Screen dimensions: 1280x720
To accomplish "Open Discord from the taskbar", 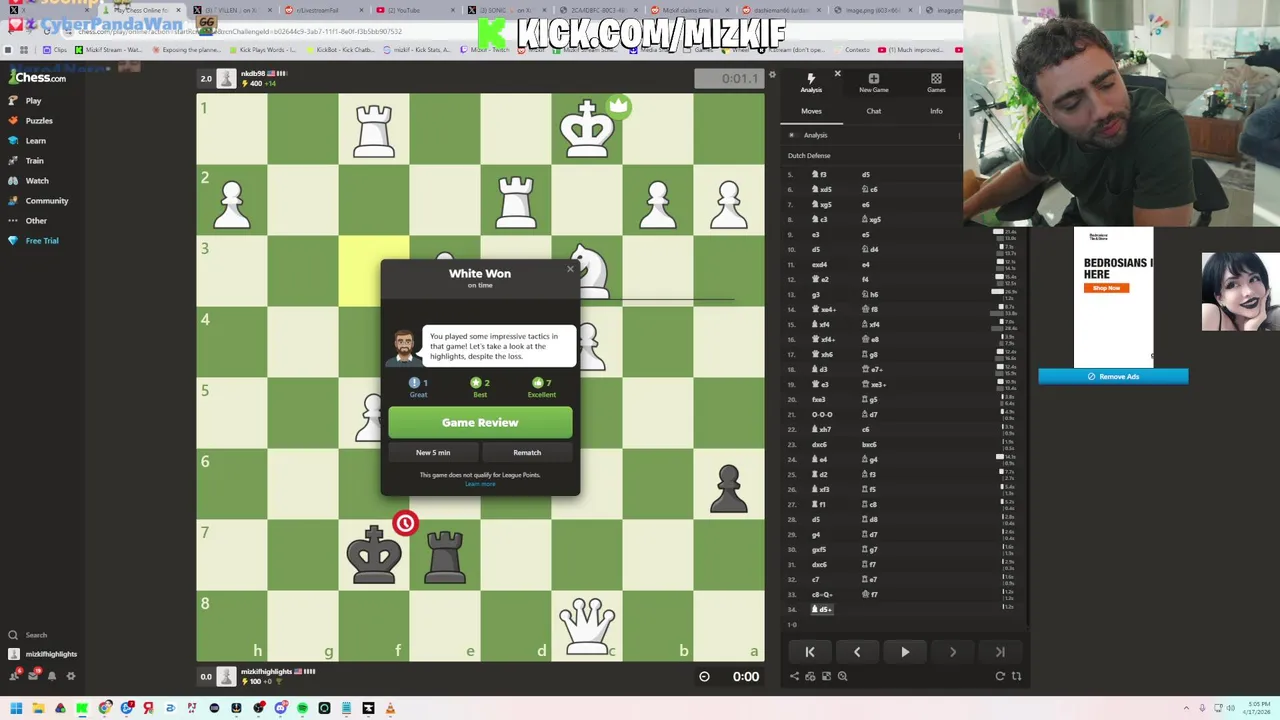I will pos(280,709).
